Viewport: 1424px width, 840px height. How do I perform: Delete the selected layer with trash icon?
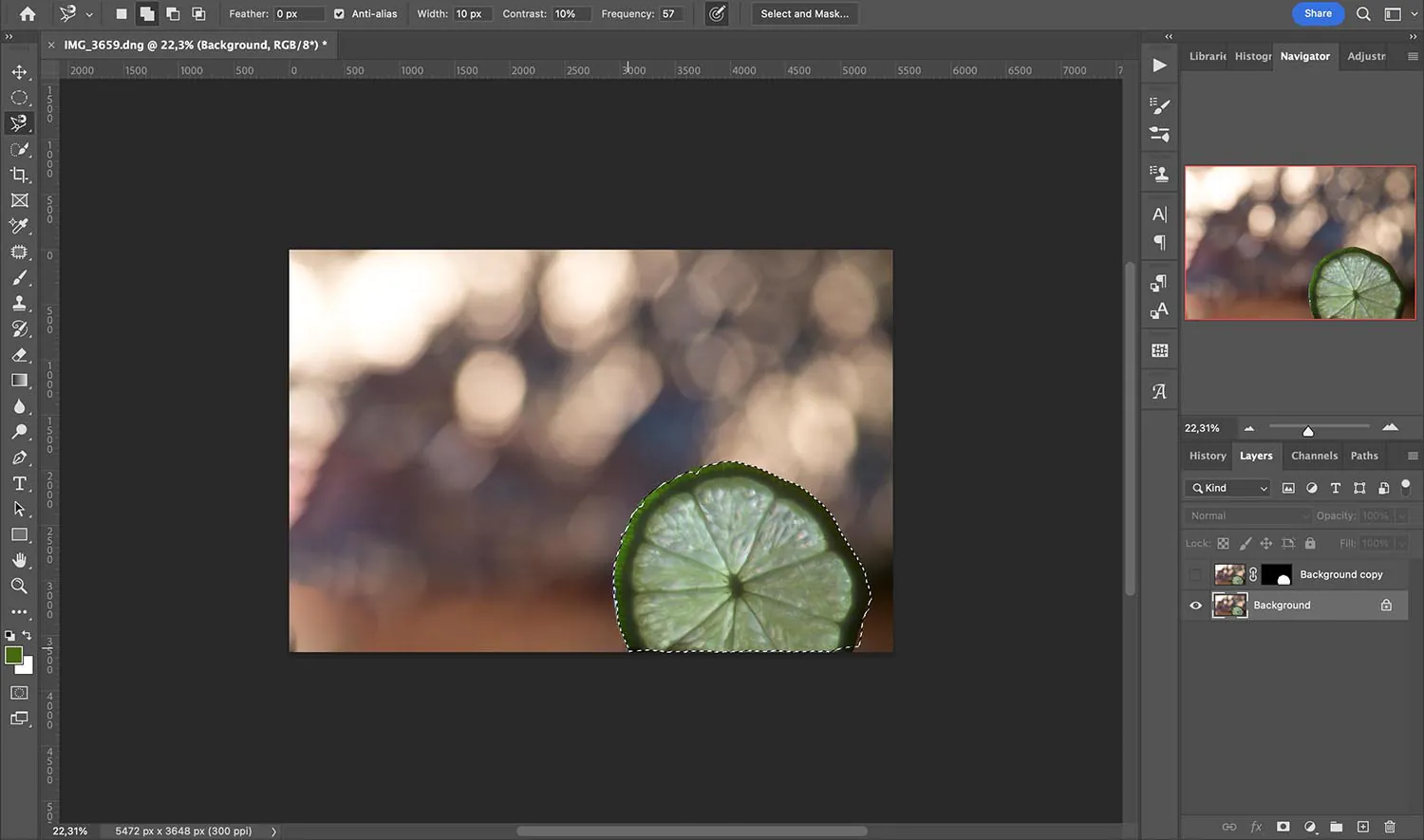(1390, 827)
